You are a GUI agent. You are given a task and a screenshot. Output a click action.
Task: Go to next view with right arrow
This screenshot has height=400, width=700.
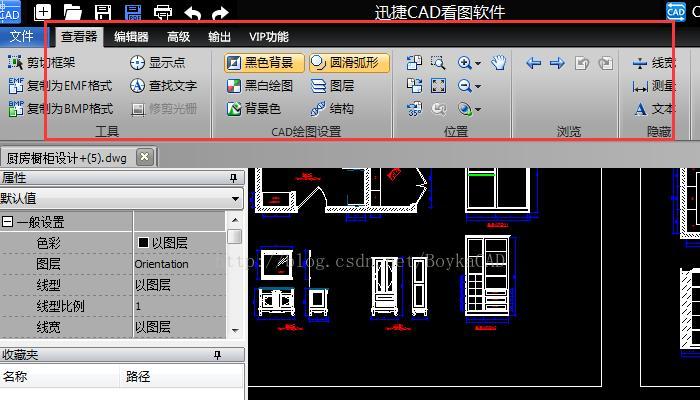pyautogui.click(x=557, y=63)
